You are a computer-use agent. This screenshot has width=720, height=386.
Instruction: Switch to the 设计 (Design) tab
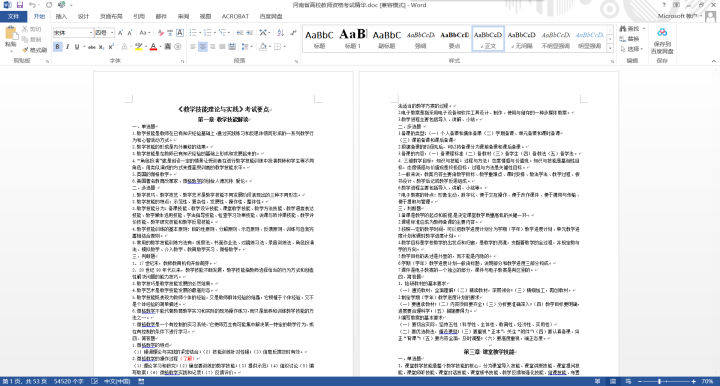pyautogui.click(x=84, y=17)
